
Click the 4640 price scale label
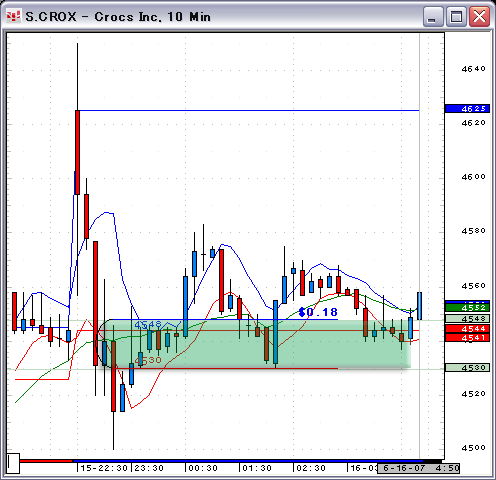point(473,69)
